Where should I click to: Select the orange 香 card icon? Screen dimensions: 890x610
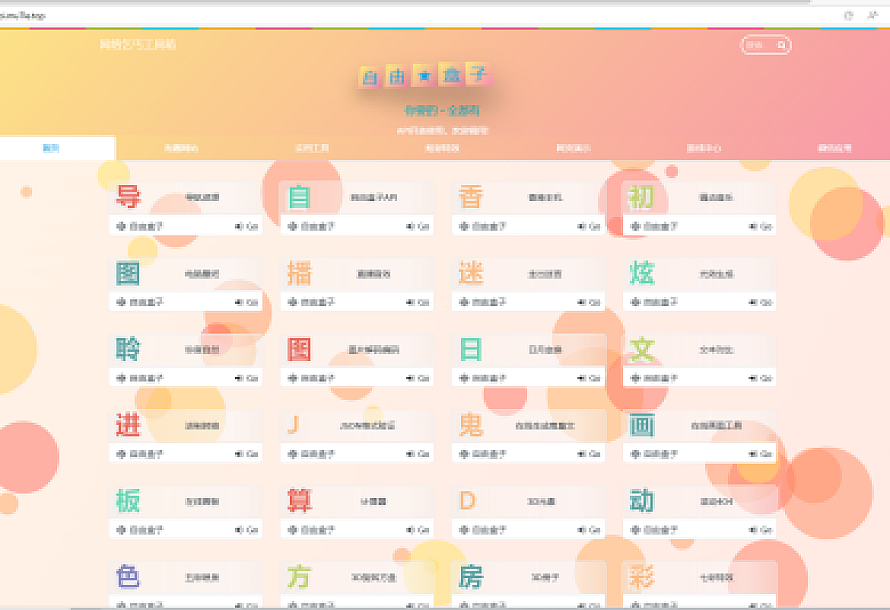[x=471, y=197]
